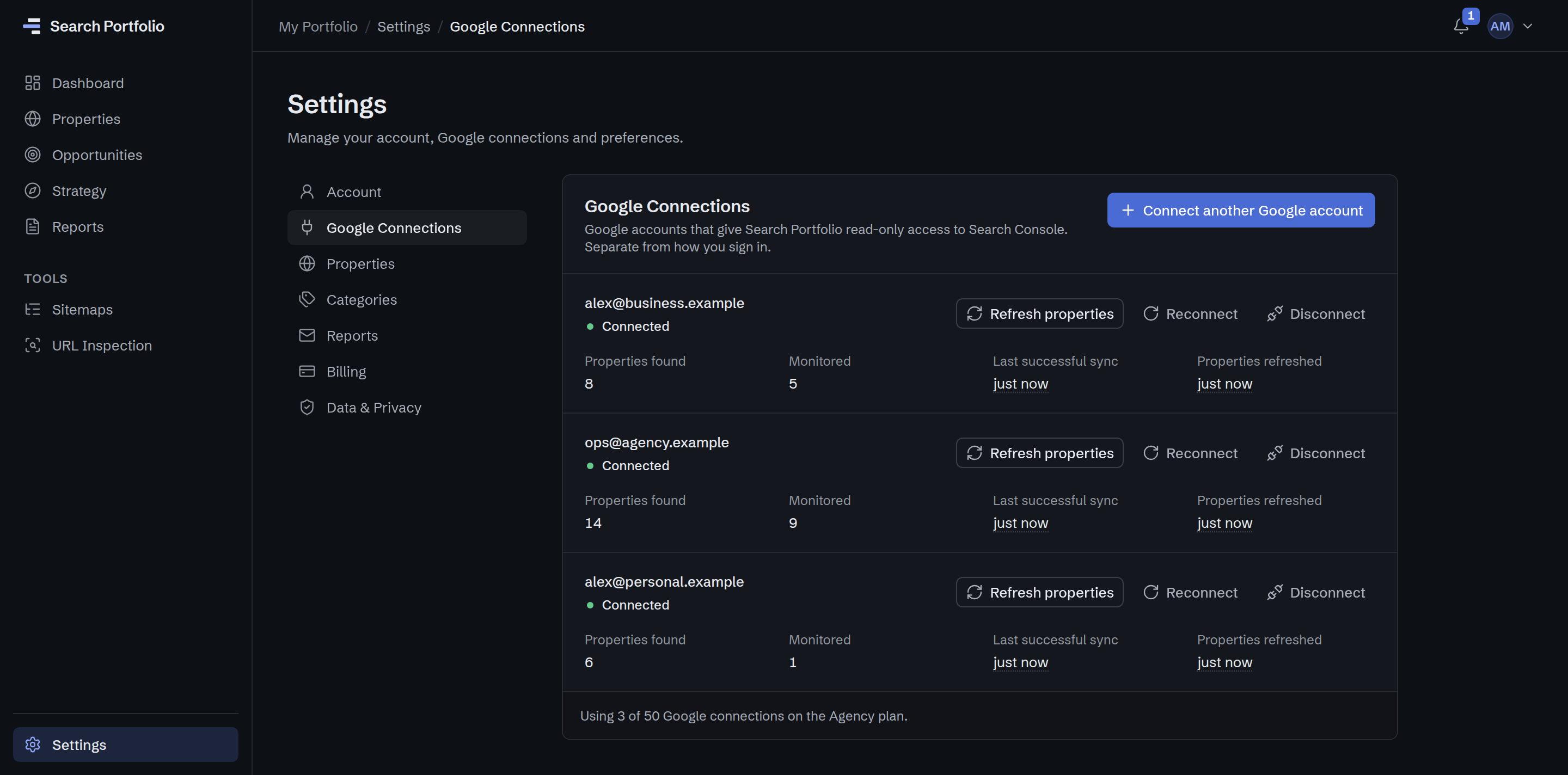Click disconnect icon for ops@agency.example

(x=1275, y=453)
